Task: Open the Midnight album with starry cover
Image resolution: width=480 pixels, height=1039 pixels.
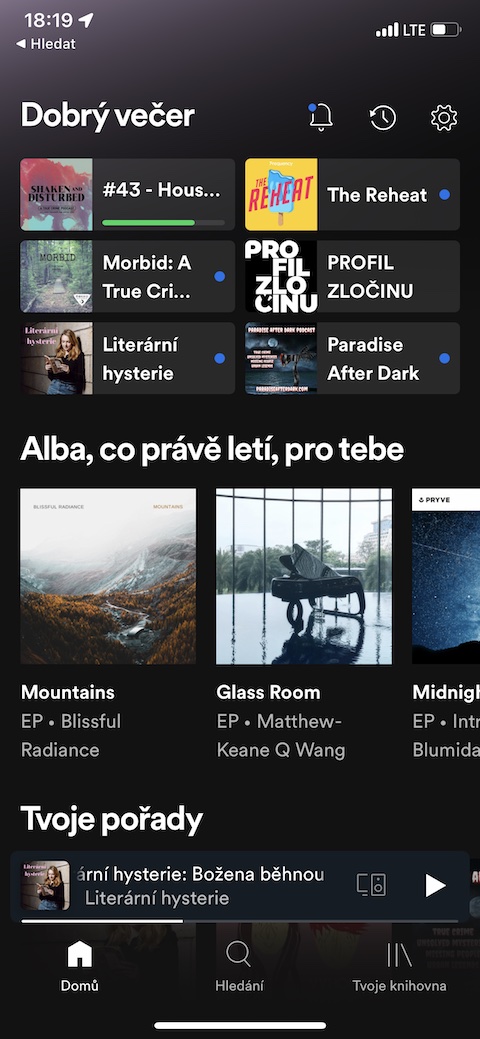Action: click(446, 576)
